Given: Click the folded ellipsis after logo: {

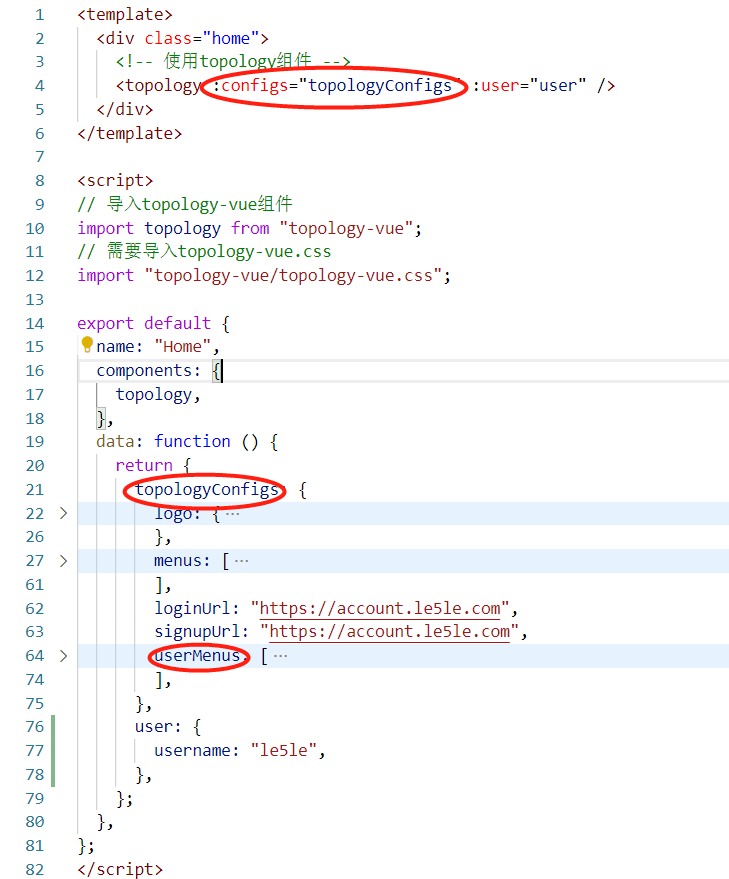Looking at the screenshot, I should coord(233,513).
